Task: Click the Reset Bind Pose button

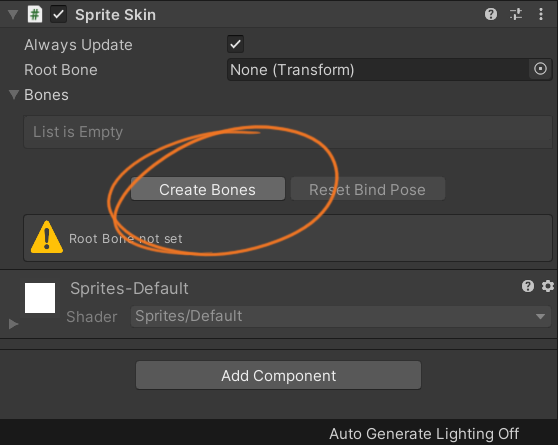Action: point(368,189)
